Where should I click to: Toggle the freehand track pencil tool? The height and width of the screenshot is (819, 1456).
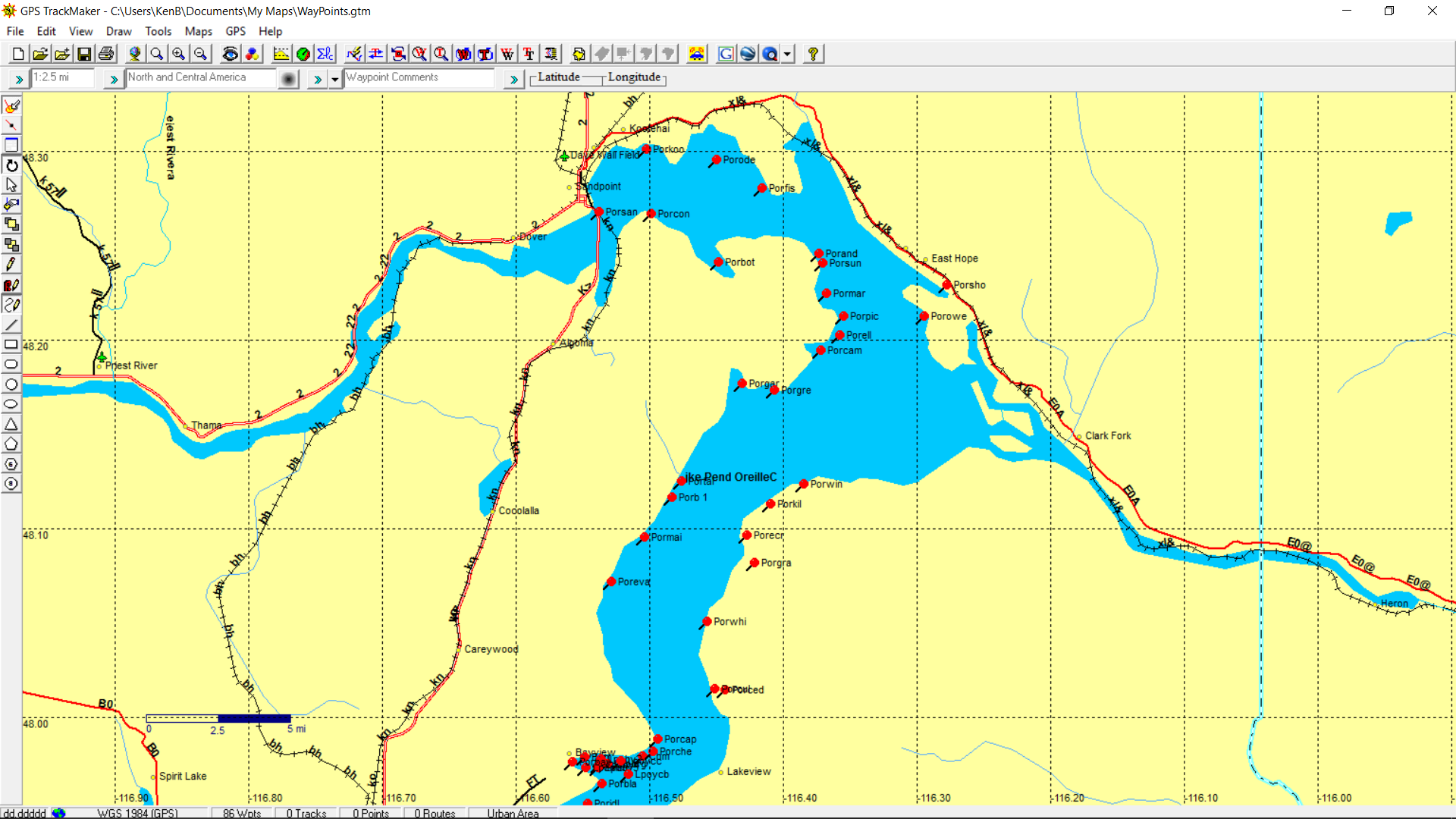pyautogui.click(x=11, y=305)
